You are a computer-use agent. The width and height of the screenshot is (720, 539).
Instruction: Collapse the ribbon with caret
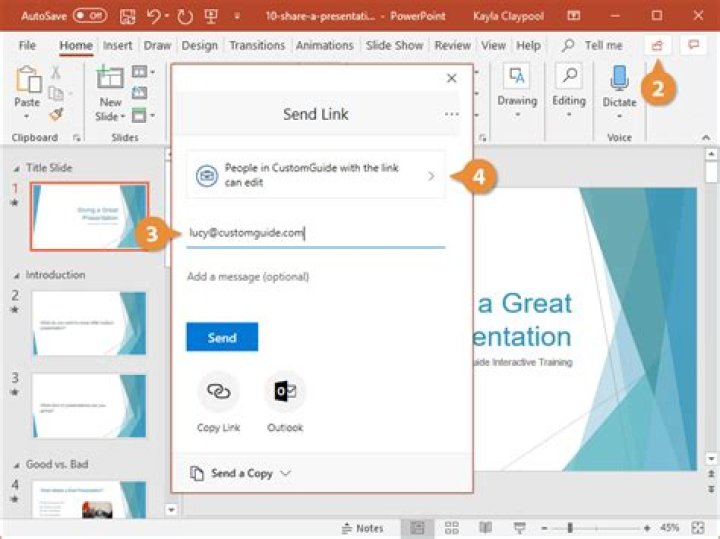tap(706, 137)
